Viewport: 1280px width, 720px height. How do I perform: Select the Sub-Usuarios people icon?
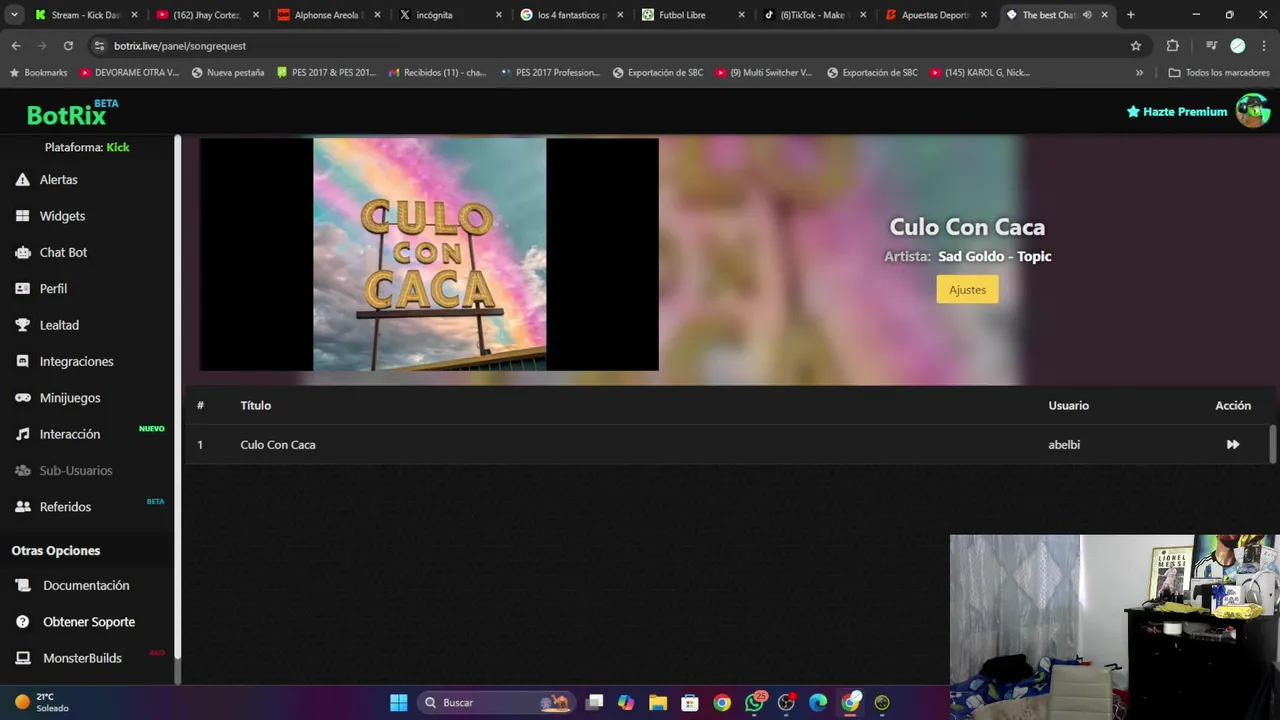[x=22, y=471]
